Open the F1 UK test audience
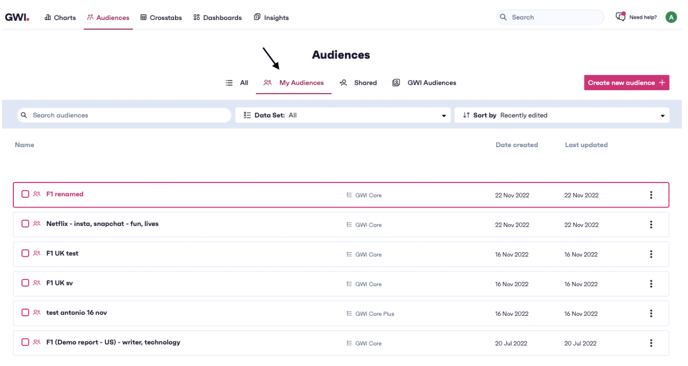 62,253
